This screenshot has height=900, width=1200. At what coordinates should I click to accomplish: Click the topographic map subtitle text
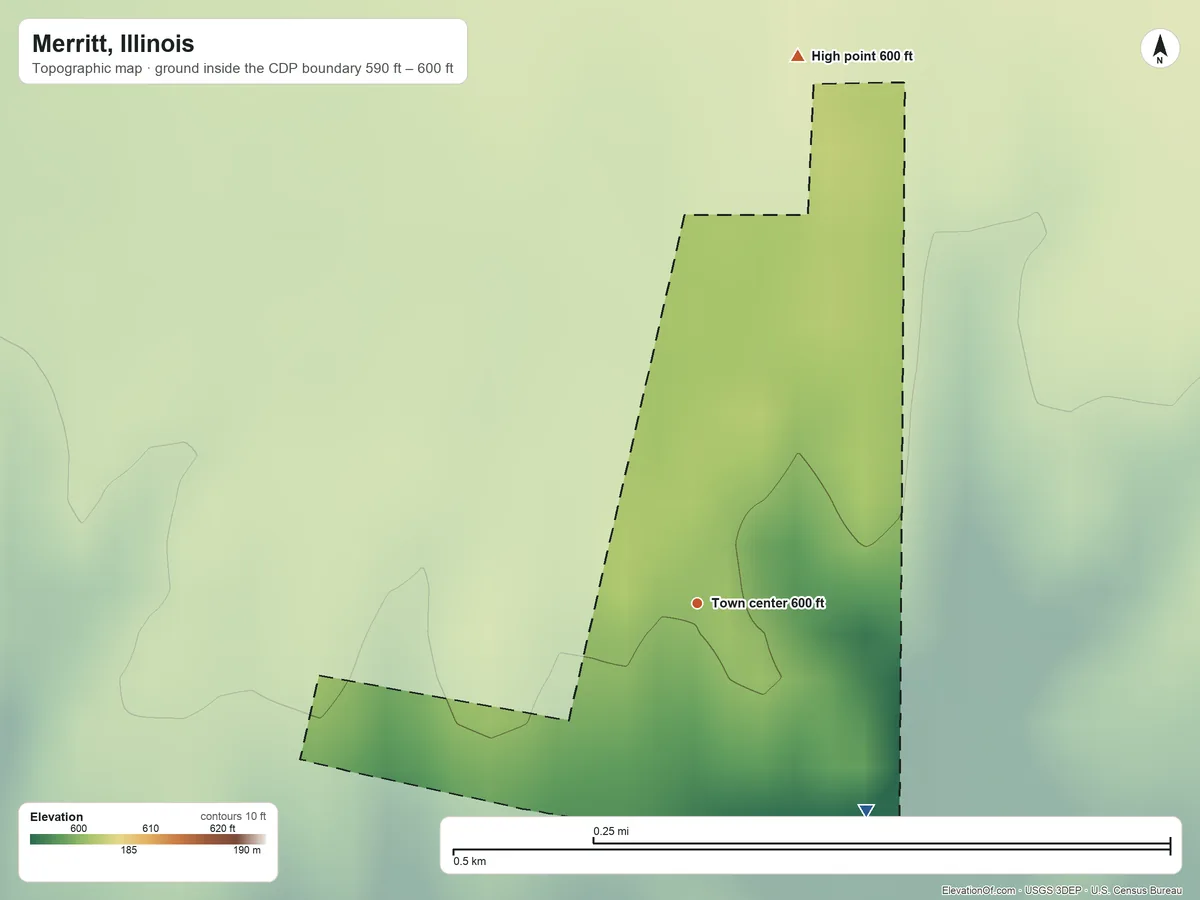pos(243,70)
